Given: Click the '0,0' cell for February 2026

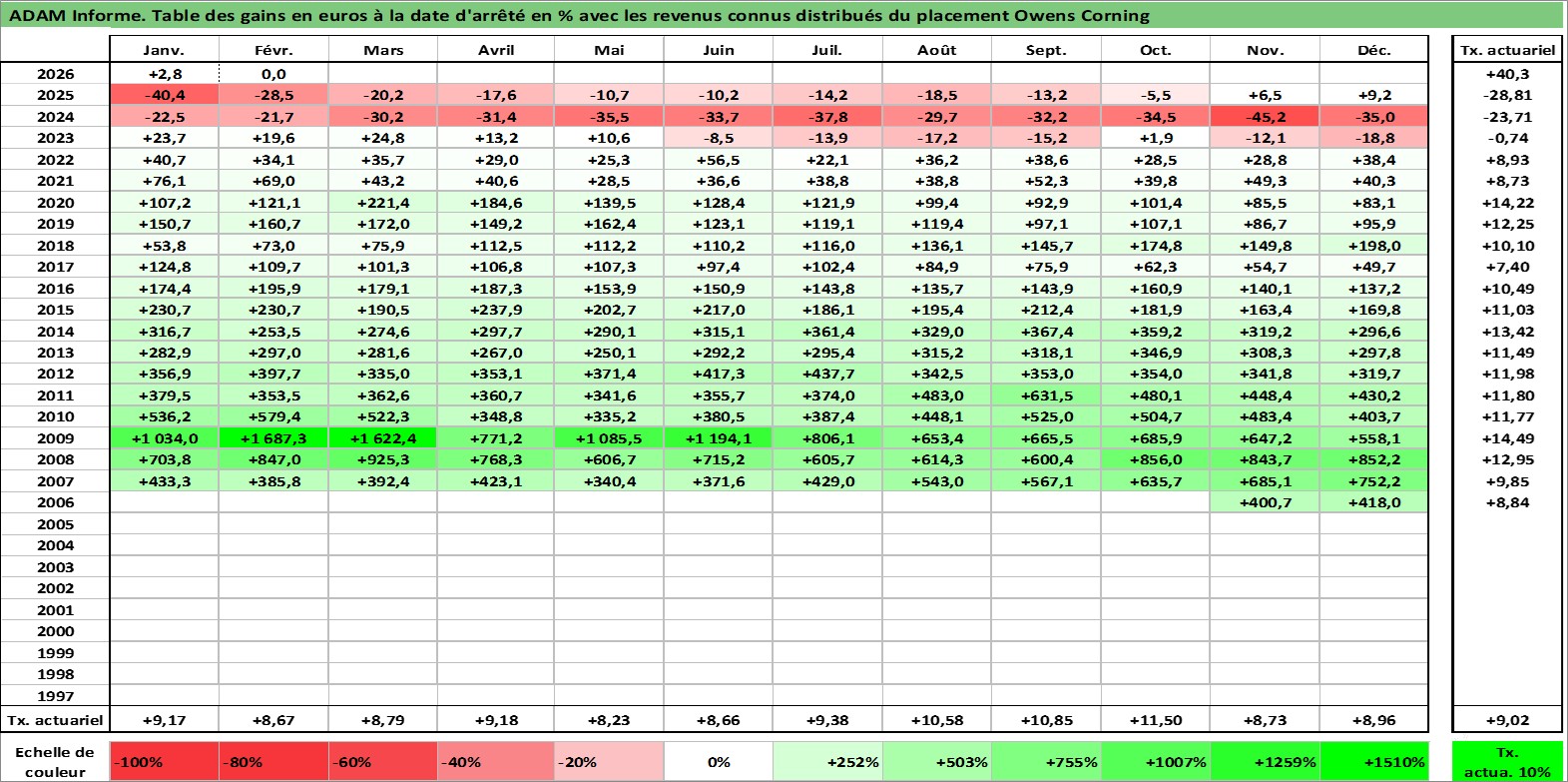Looking at the screenshot, I should point(273,74).
